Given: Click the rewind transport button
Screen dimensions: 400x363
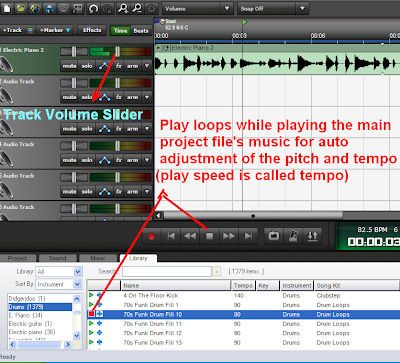Looking at the screenshot, I should coord(190,236).
